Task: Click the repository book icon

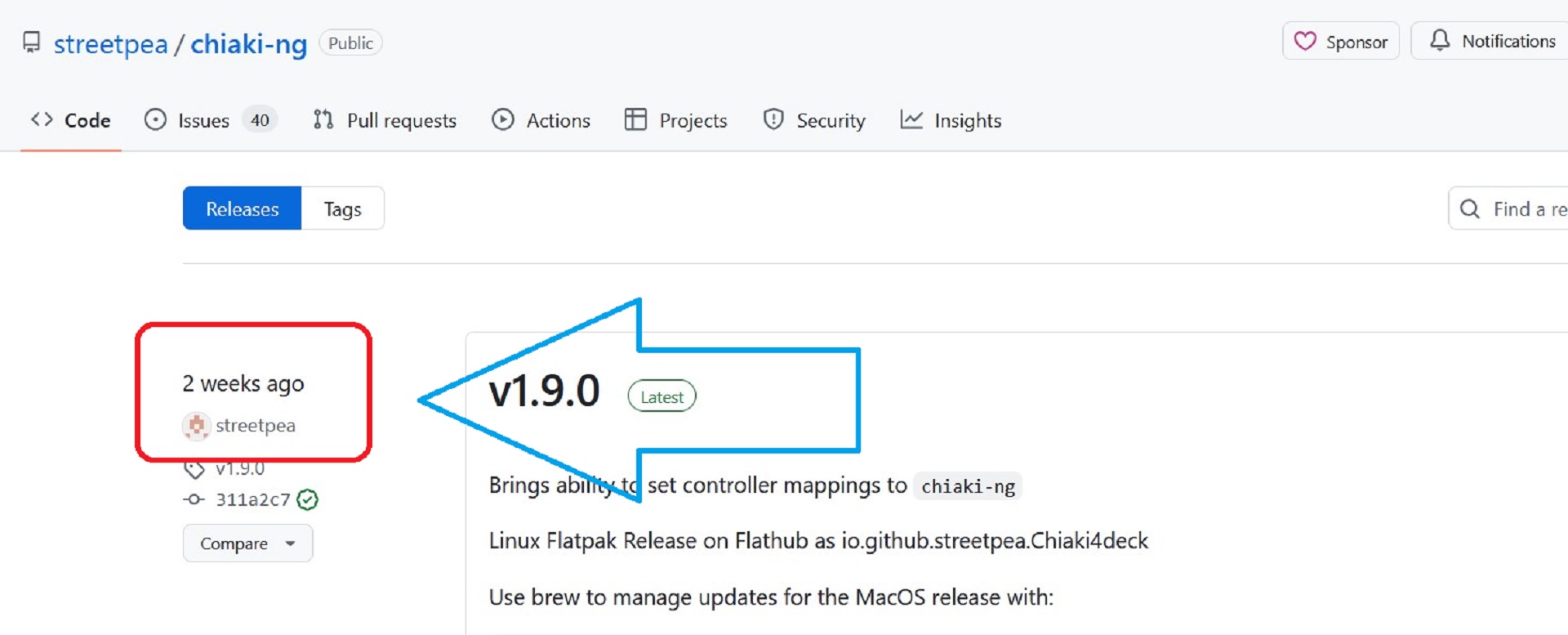Action: point(31,42)
